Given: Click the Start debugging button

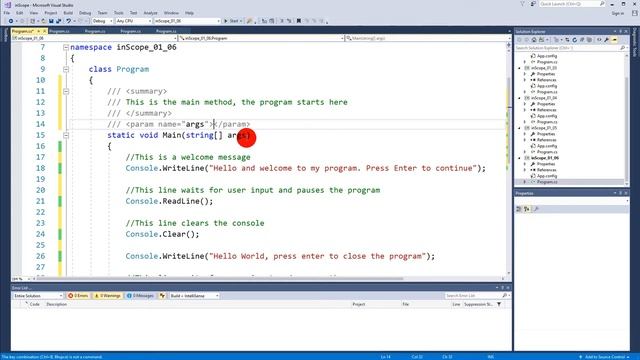Looking at the screenshot, I should click(x=232, y=21).
